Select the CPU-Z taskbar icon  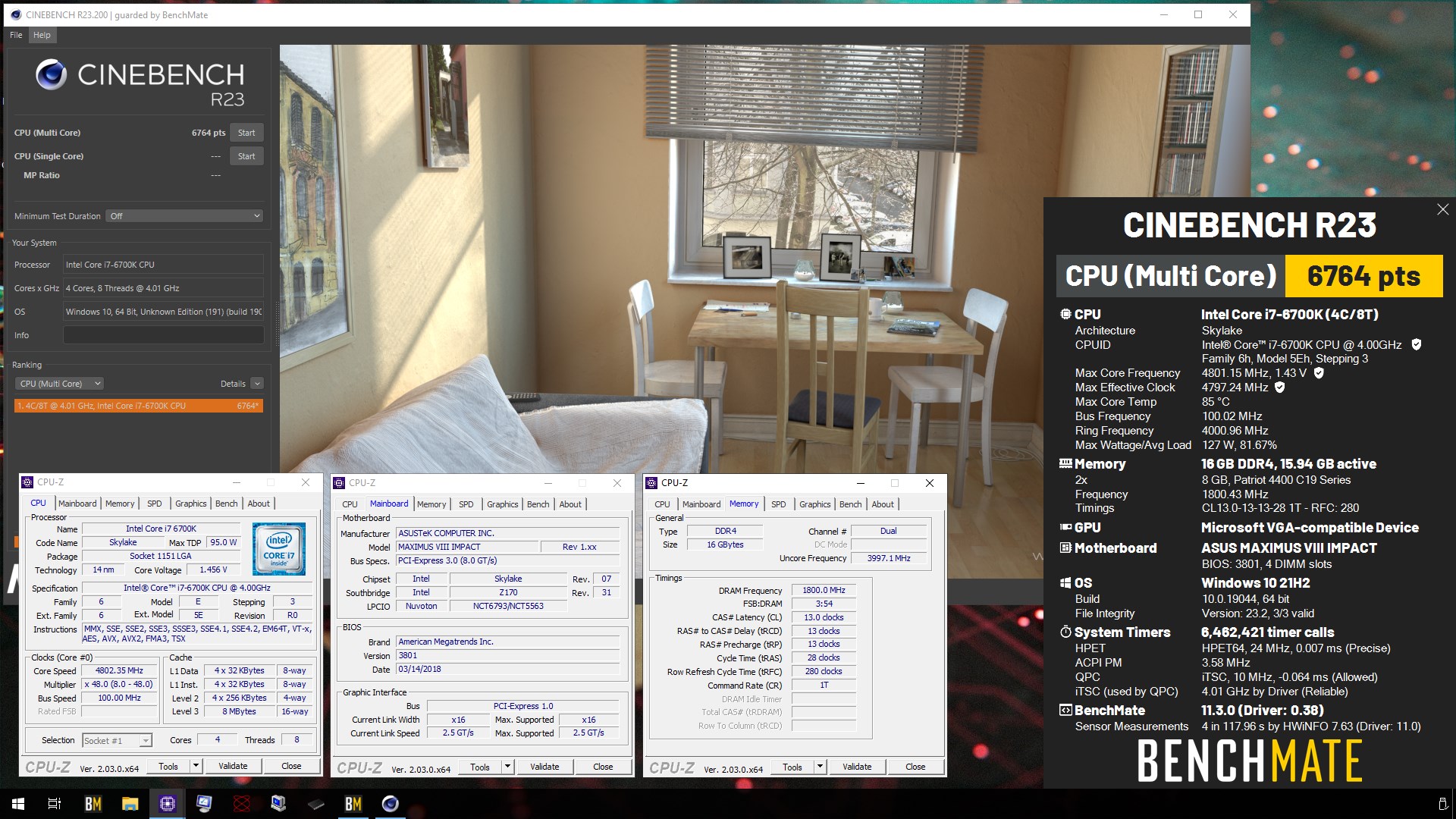pyautogui.click(x=167, y=804)
